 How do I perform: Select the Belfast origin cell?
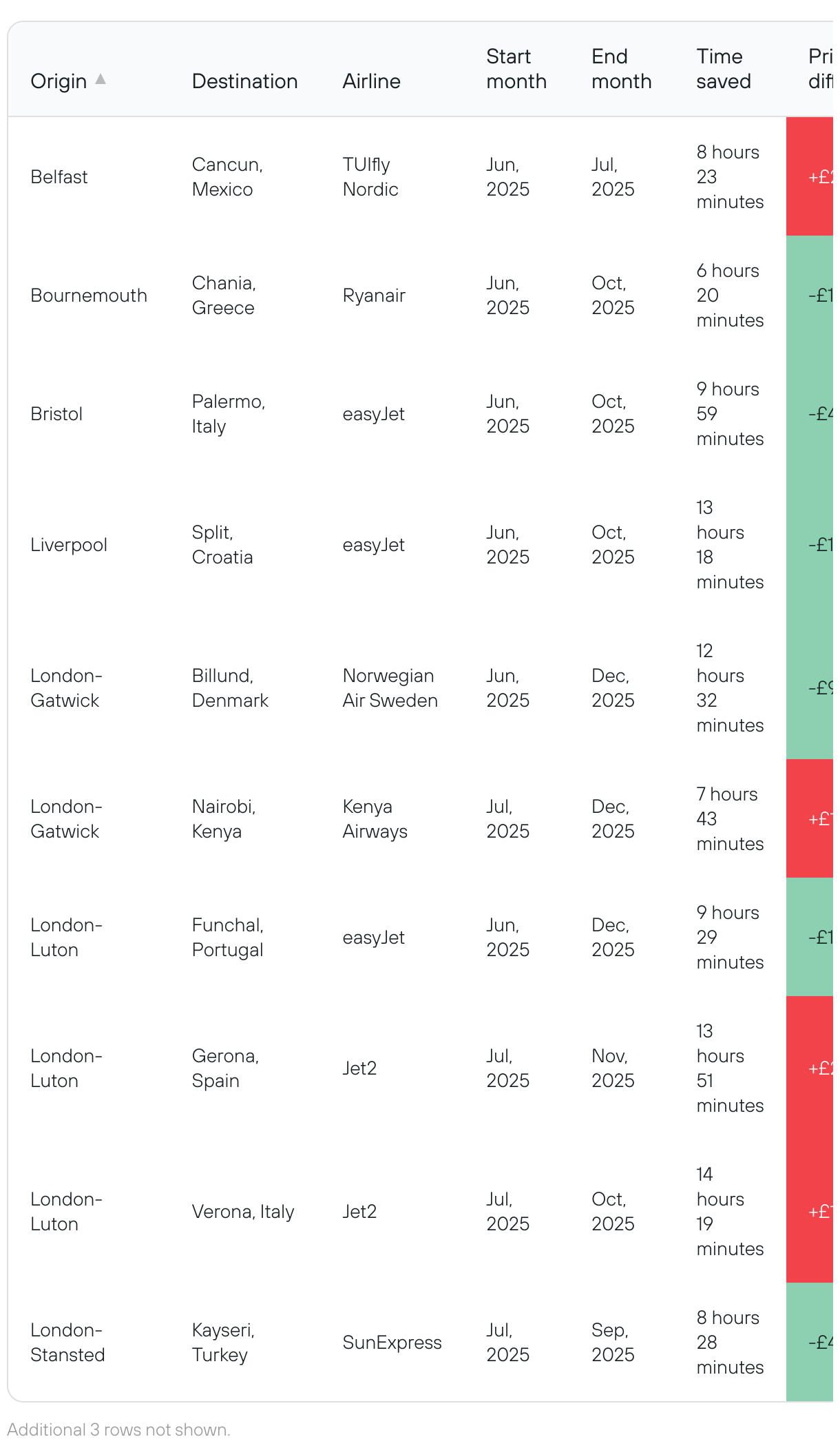pyautogui.click(x=59, y=177)
